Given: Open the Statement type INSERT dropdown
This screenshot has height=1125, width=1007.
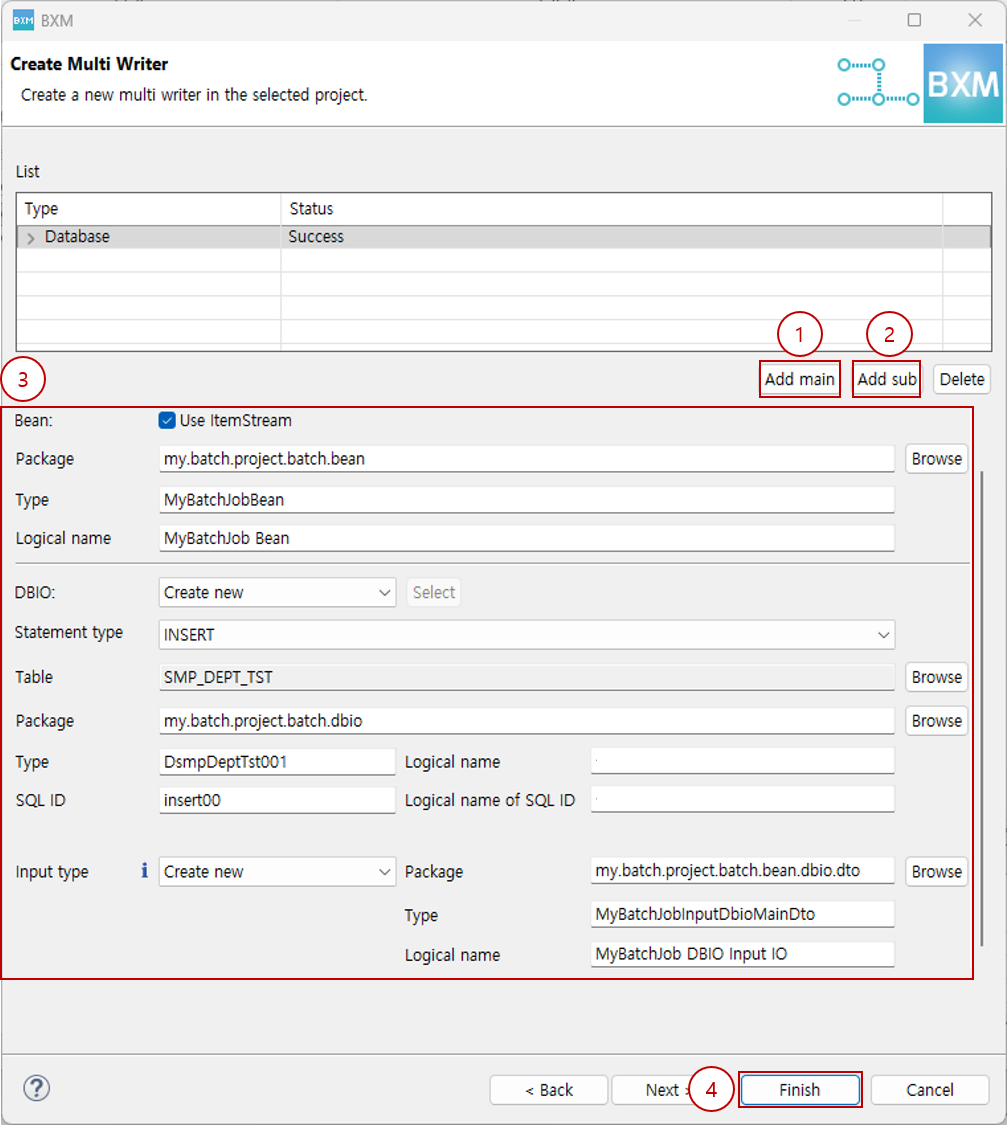Looking at the screenshot, I should click(x=526, y=634).
